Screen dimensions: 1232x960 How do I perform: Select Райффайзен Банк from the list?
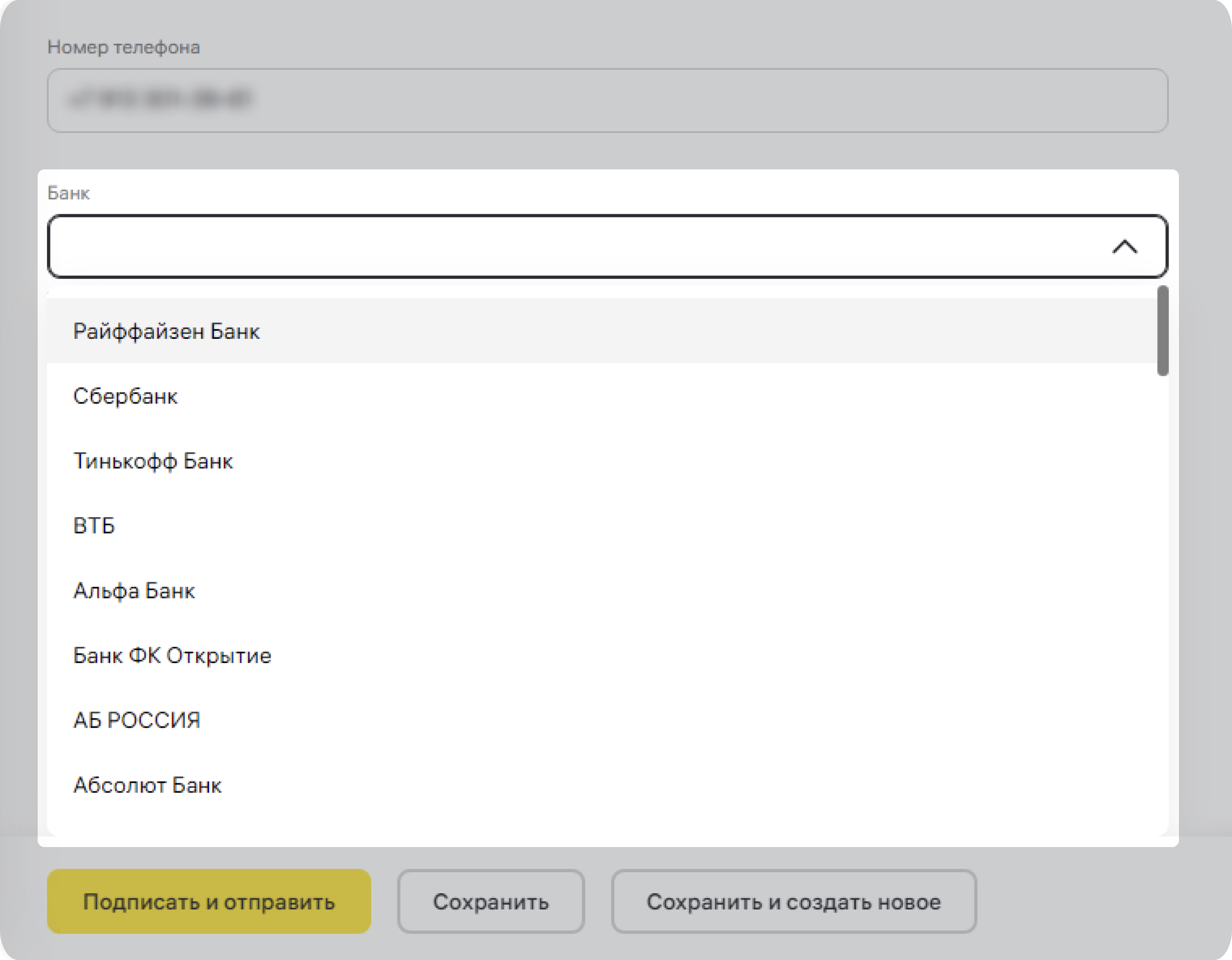click(166, 331)
